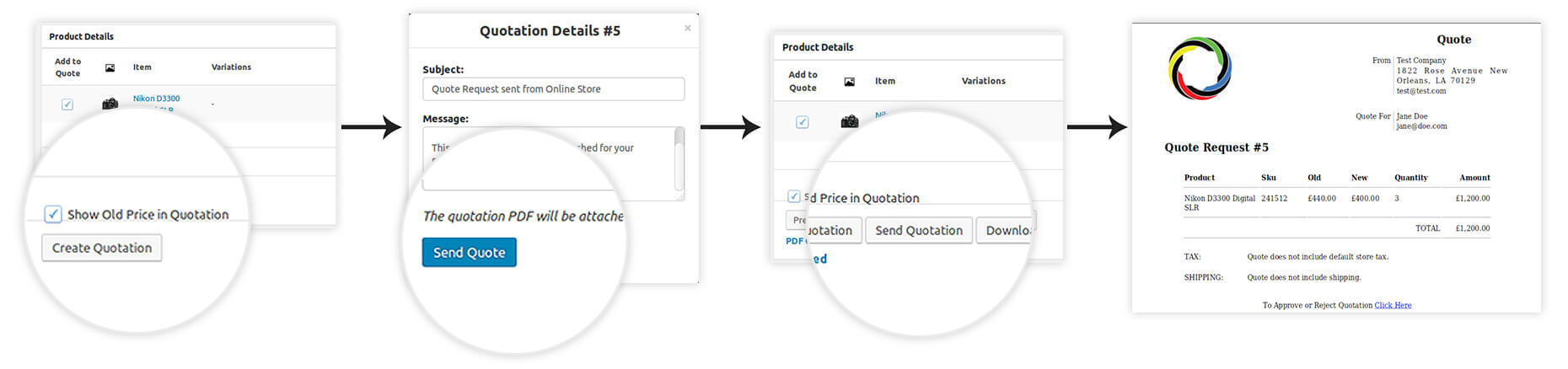The image size is (1568, 369).
Task: Click the Download button
Action: tap(1006, 230)
